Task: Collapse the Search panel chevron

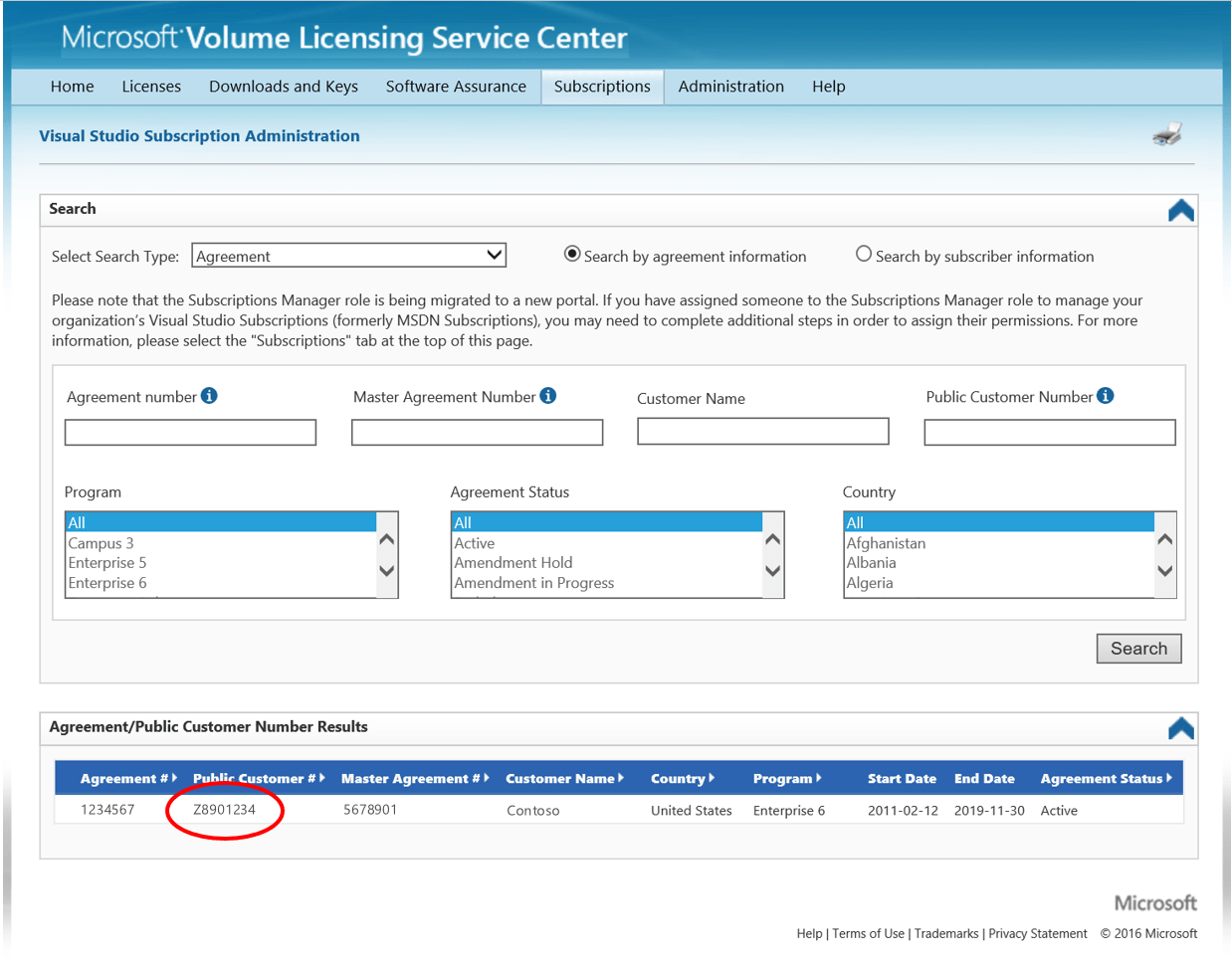Action: point(1181,210)
